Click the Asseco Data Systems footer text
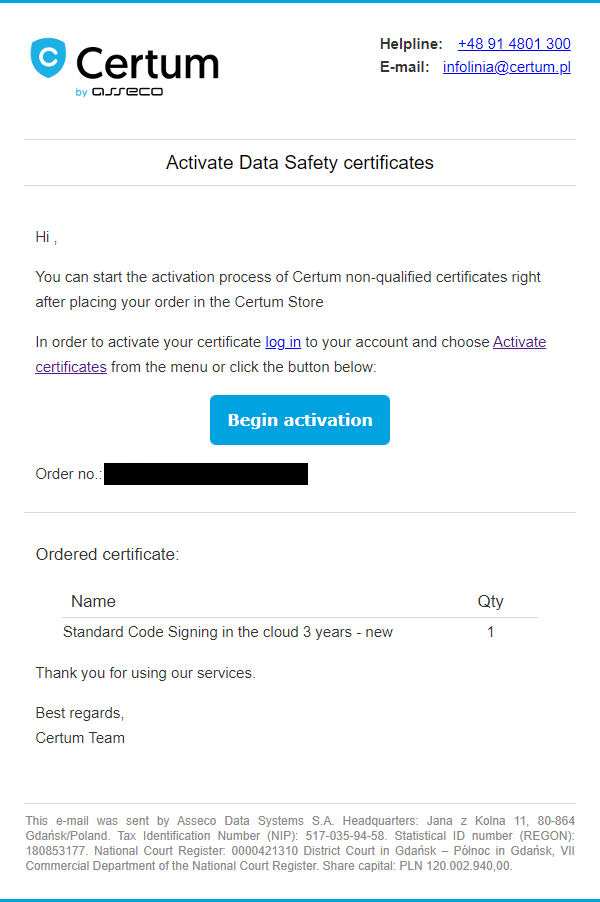Viewport: 600px width, 902px height. pyautogui.click(x=300, y=844)
